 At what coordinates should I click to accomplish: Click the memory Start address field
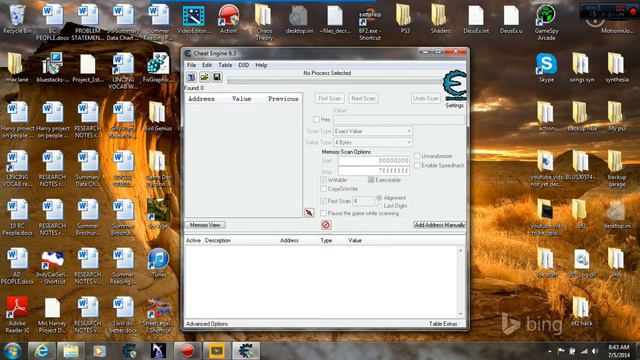click(x=373, y=160)
